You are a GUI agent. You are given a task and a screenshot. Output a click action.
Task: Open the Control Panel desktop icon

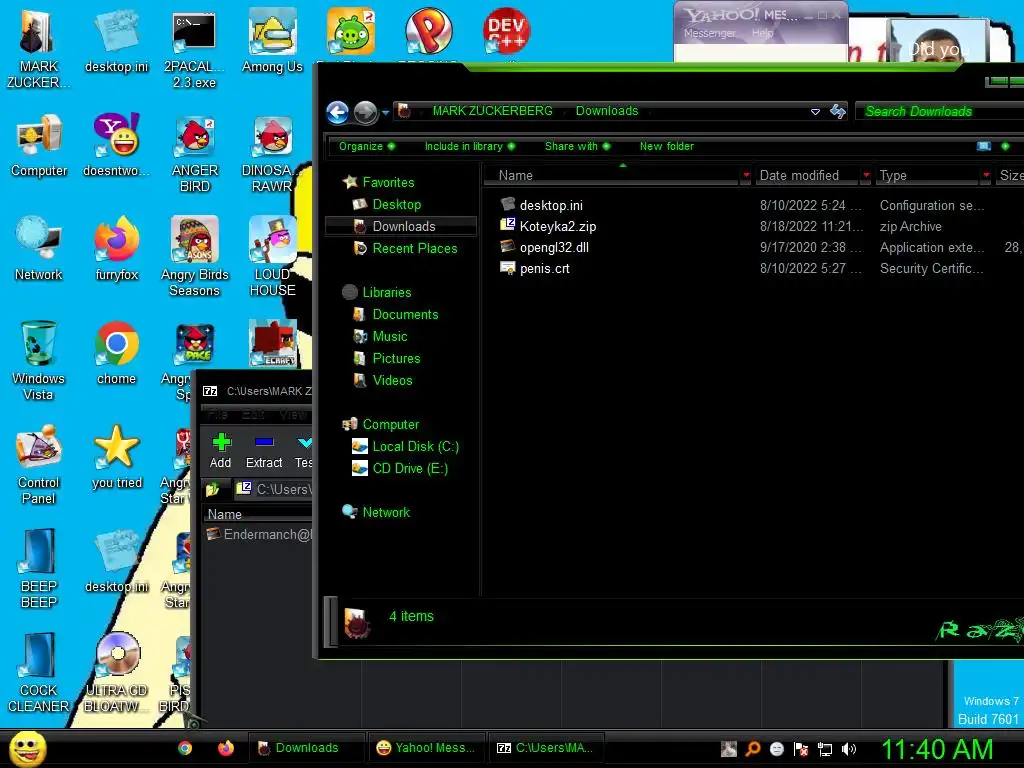tap(39, 464)
